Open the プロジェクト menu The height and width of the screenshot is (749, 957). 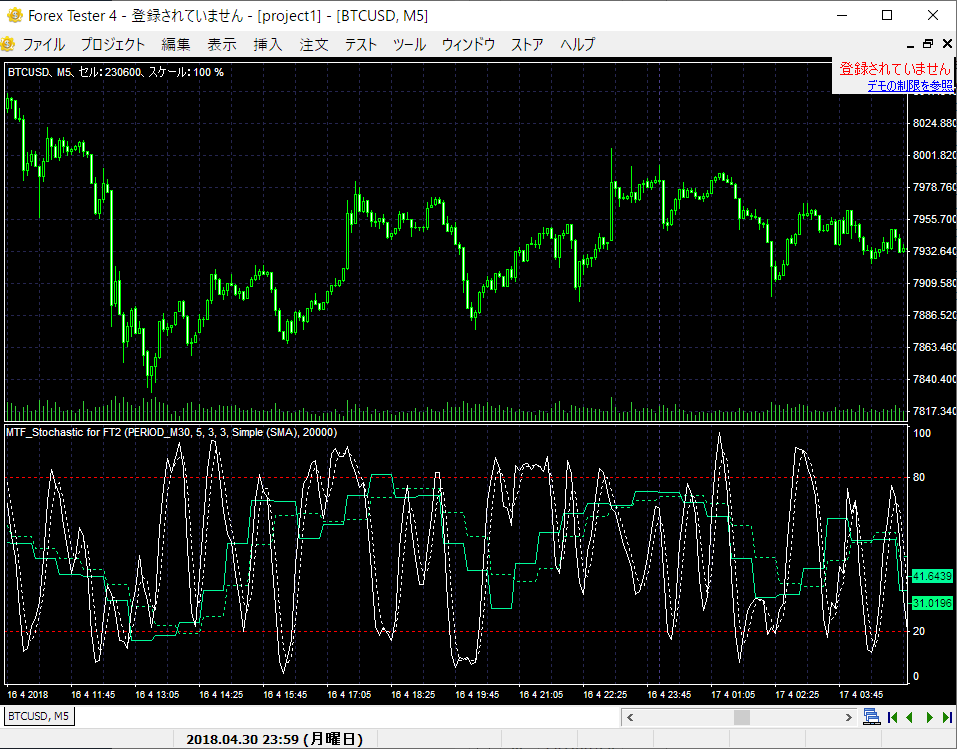coord(113,45)
